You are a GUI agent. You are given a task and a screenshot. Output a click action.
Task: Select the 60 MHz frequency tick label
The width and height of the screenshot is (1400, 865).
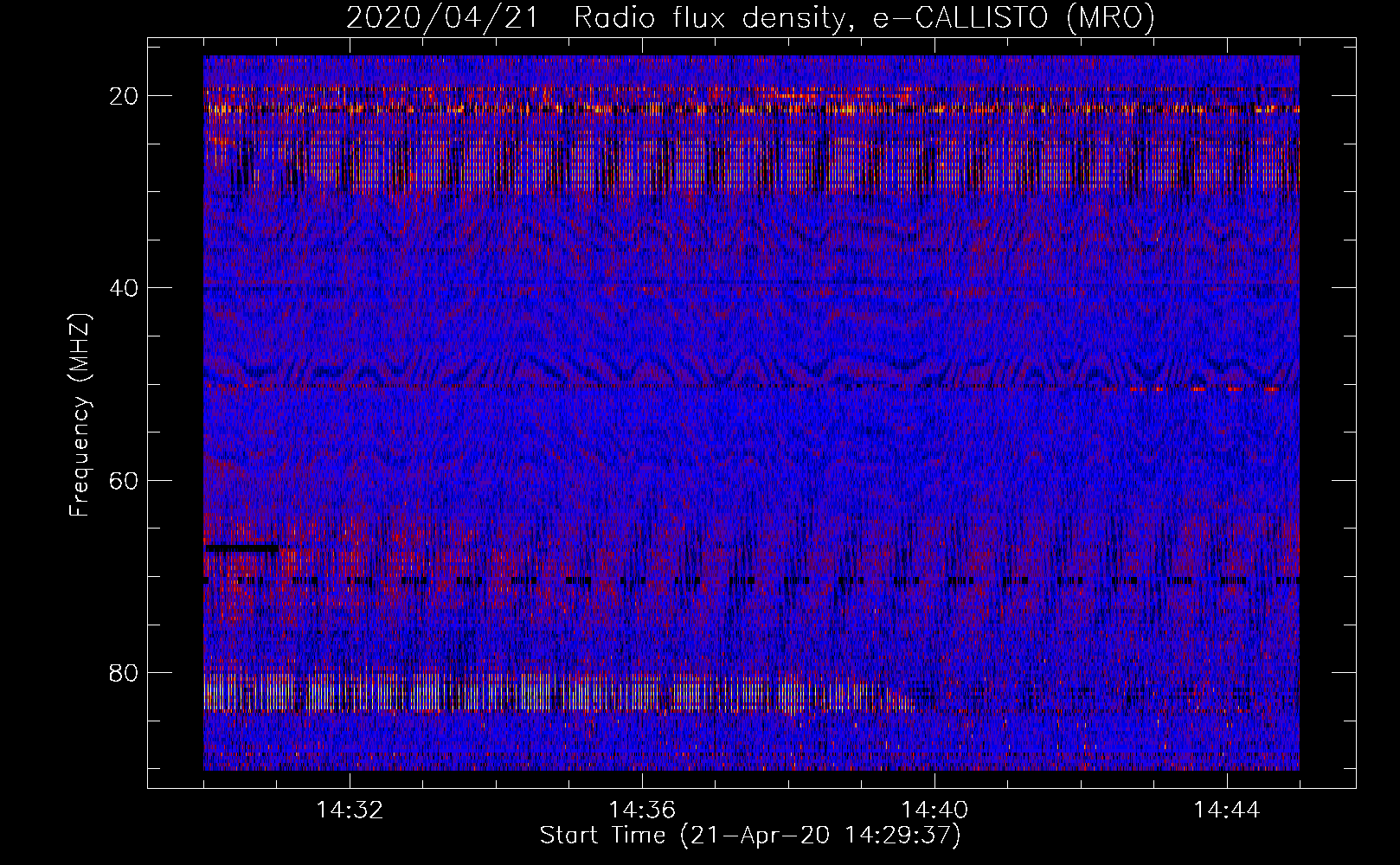coord(125,480)
